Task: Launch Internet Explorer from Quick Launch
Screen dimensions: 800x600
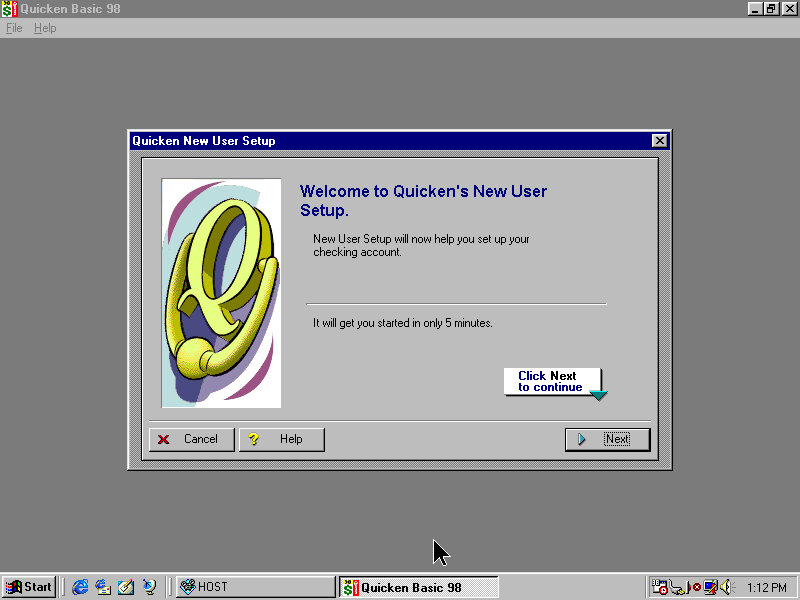Action: coord(80,587)
